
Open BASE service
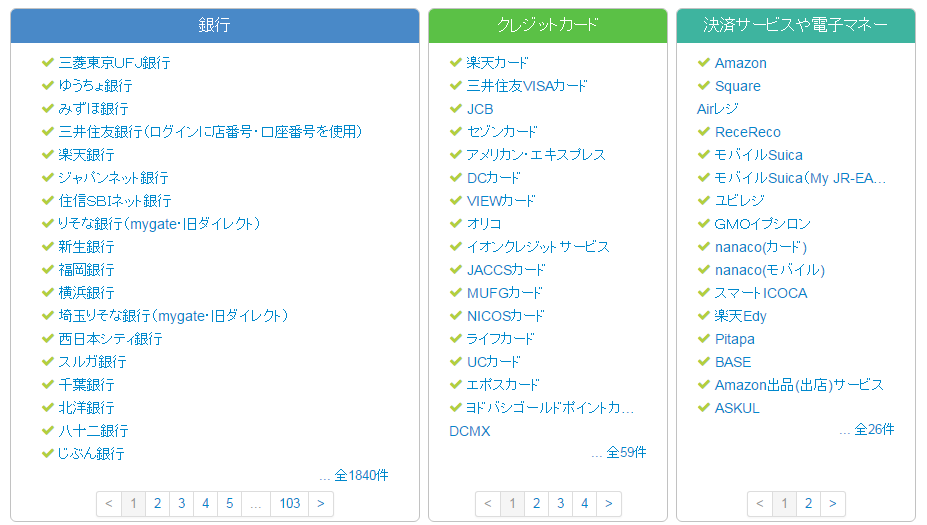732,362
